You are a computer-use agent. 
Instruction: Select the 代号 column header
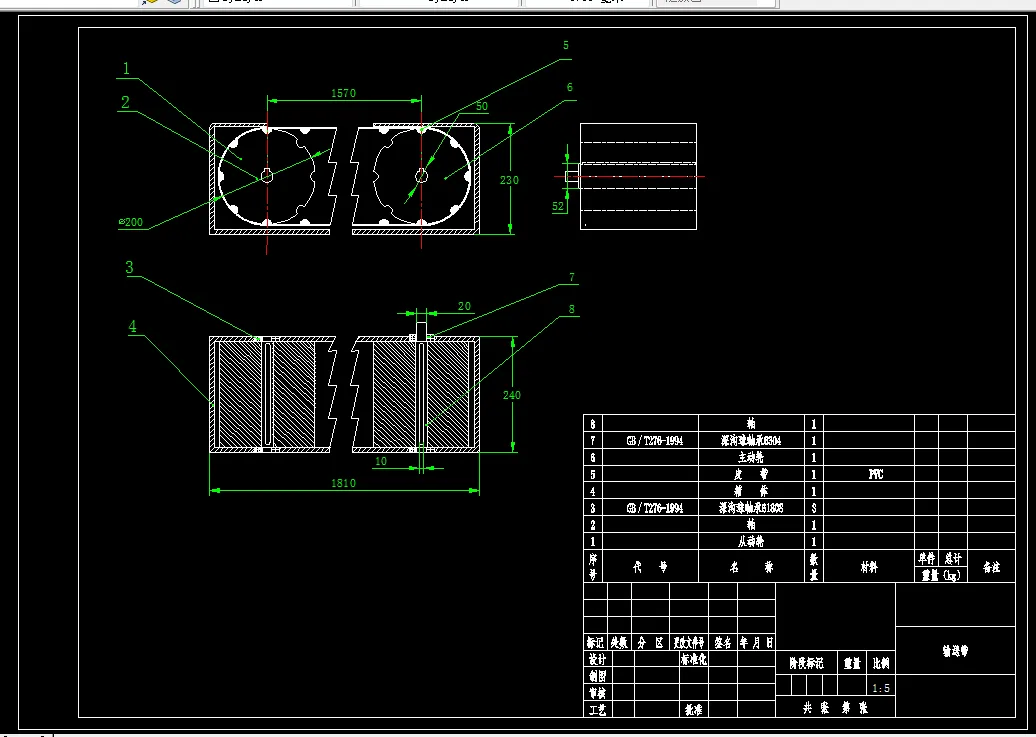[x=651, y=567]
